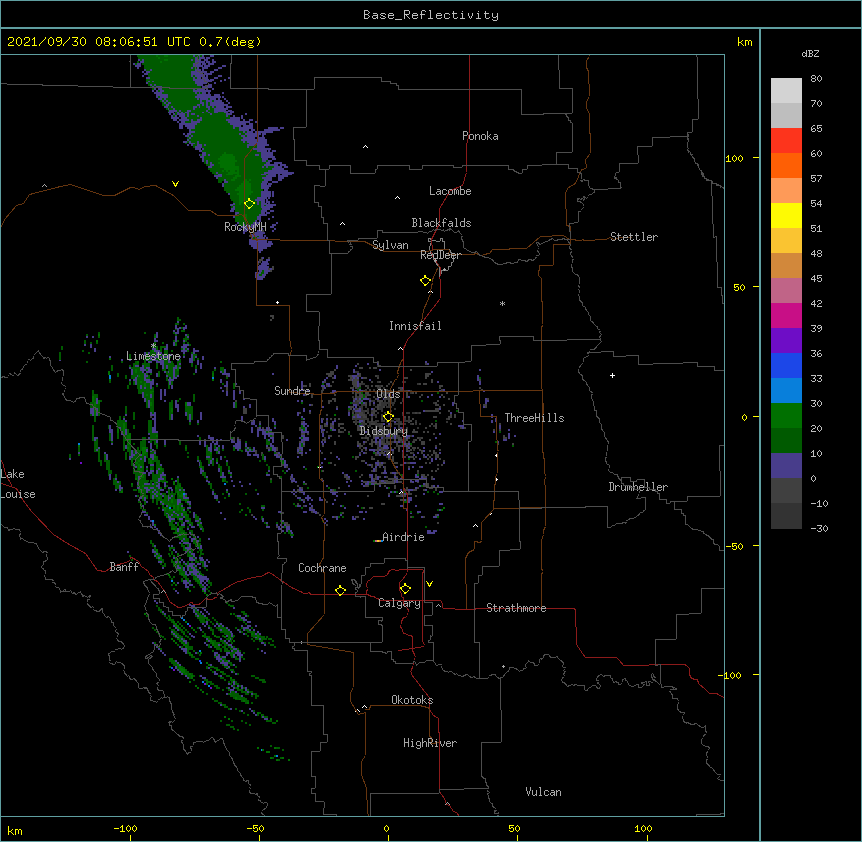Select the Limestone label
The width and height of the screenshot is (862, 842).
pos(153,356)
